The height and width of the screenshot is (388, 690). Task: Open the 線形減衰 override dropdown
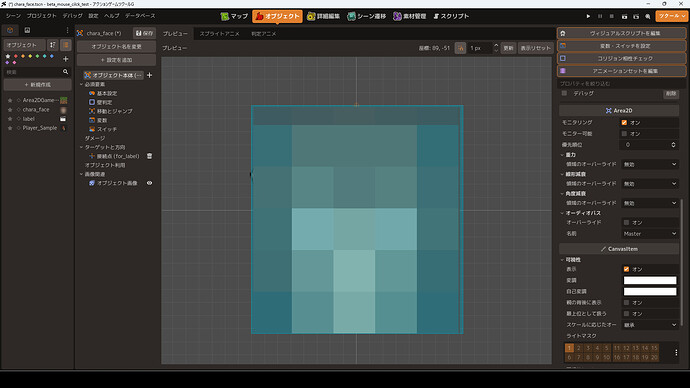tap(650, 184)
